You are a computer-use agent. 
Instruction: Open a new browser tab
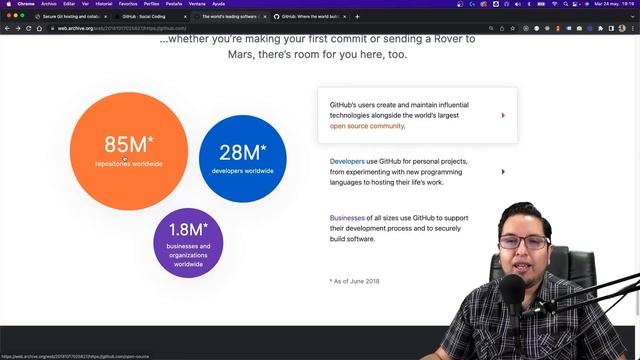357,17
